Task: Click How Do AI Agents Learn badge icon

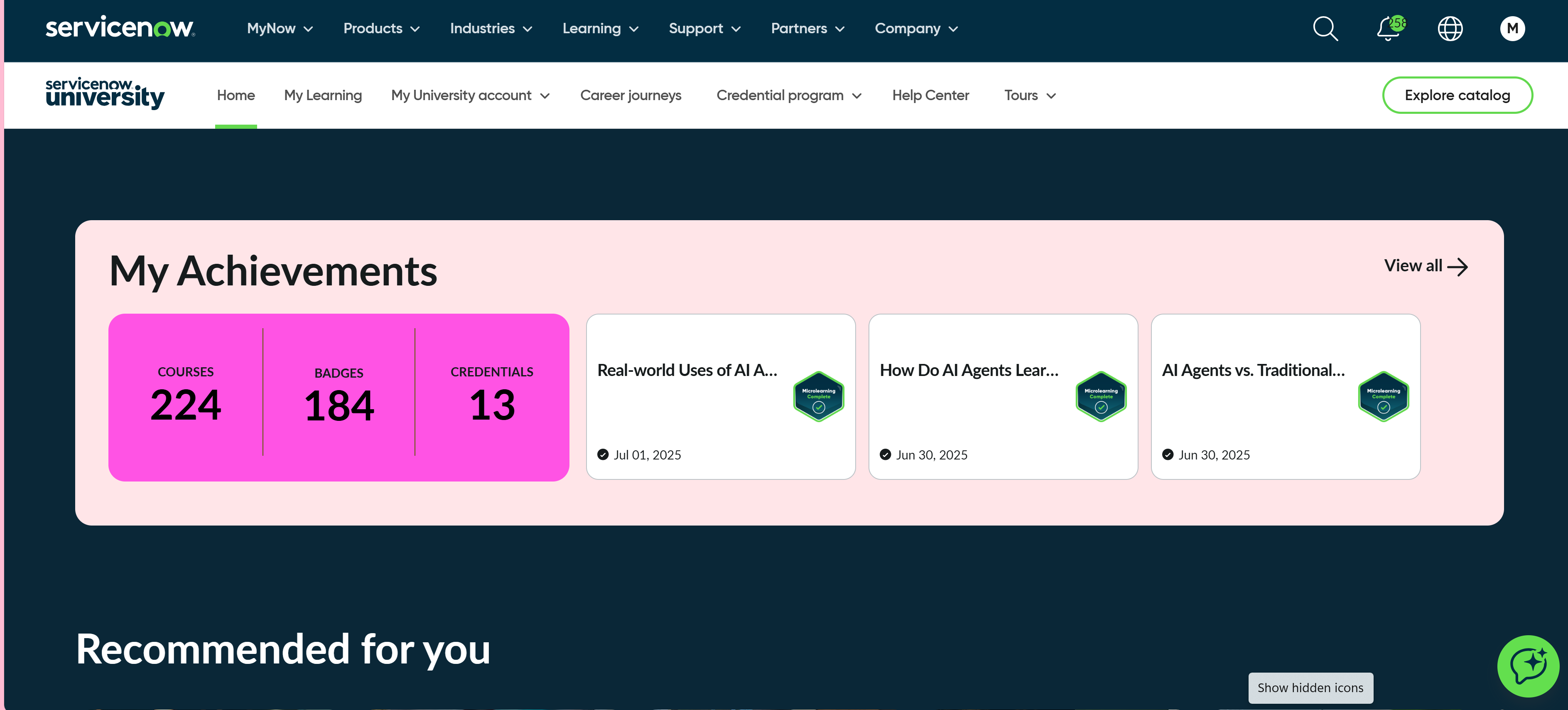Action: [1101, 396]
